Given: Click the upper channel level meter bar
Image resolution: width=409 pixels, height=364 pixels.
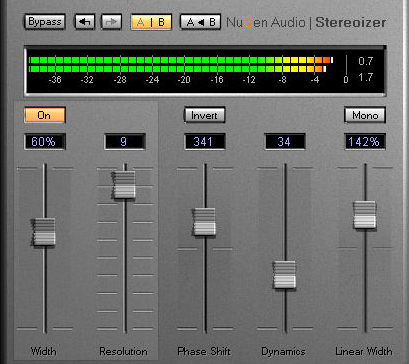Looking at the screenshot, I should pos(181,60).
